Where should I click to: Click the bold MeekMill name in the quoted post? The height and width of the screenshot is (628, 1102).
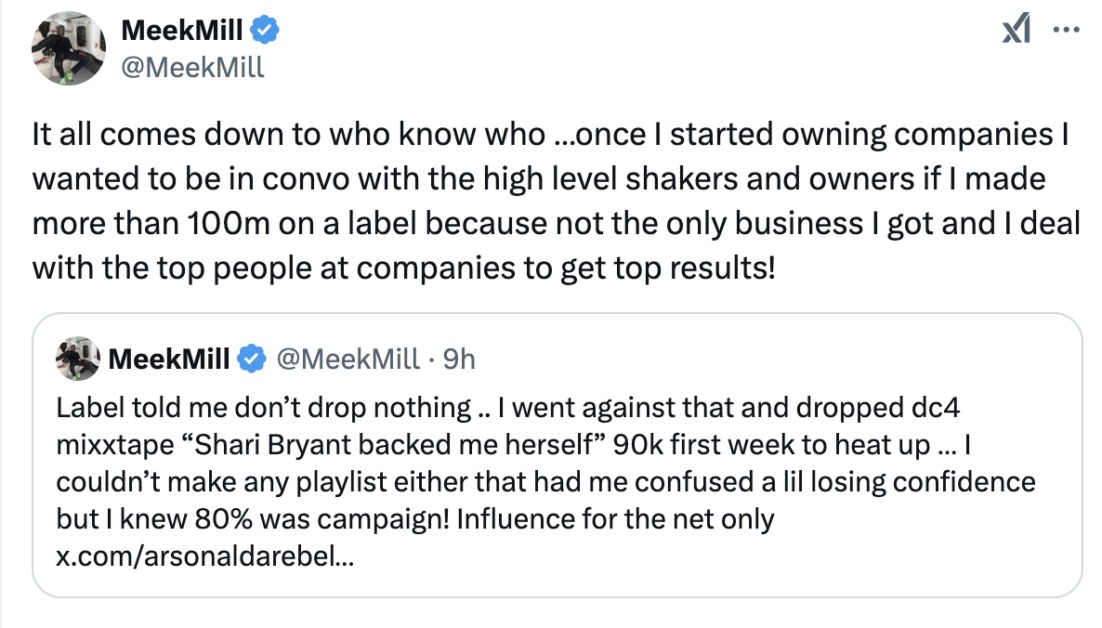(x=169, y=359)
